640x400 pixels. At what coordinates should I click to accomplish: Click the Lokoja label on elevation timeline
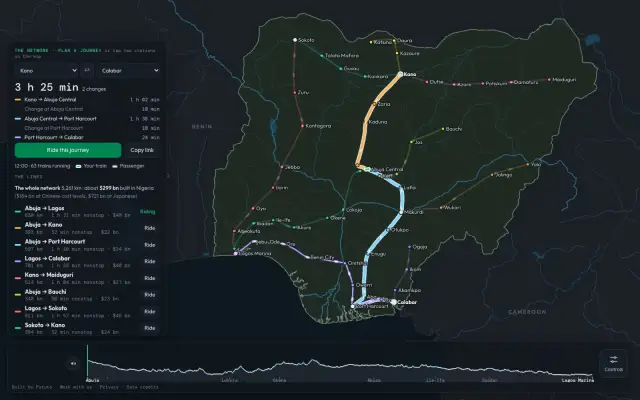point(229,380)
